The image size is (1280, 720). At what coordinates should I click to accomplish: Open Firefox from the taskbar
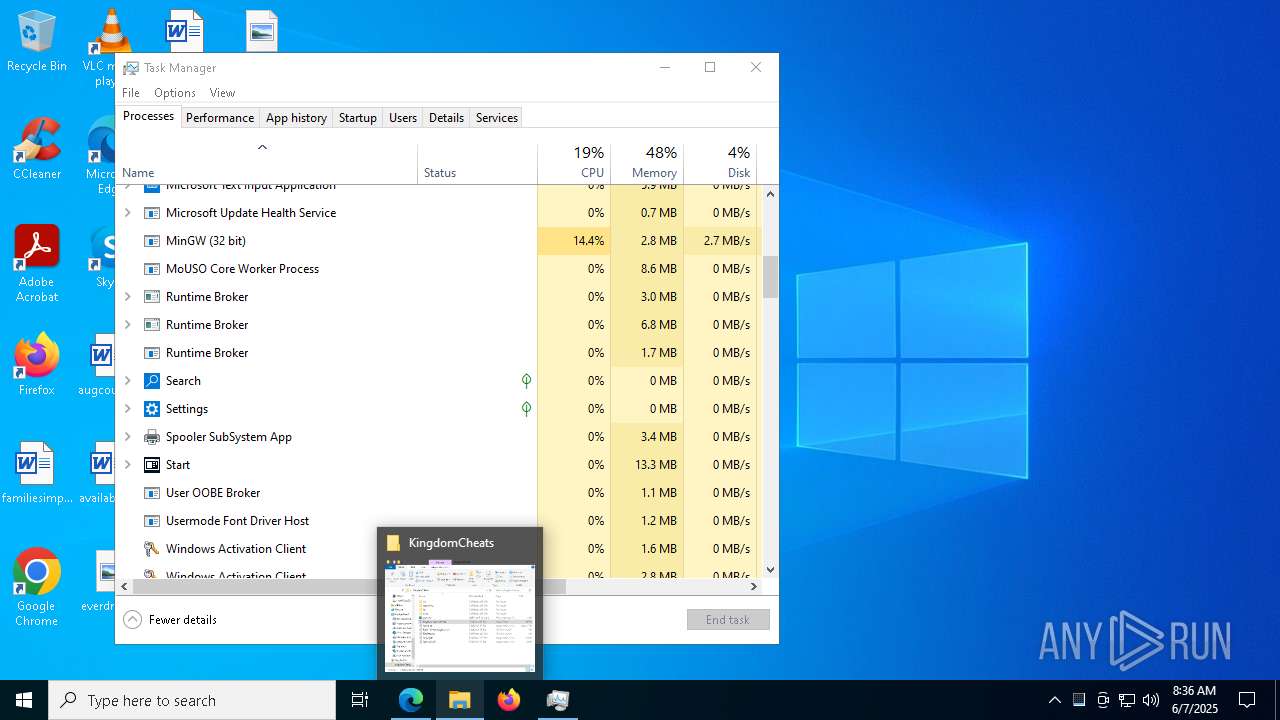point(509,700)
